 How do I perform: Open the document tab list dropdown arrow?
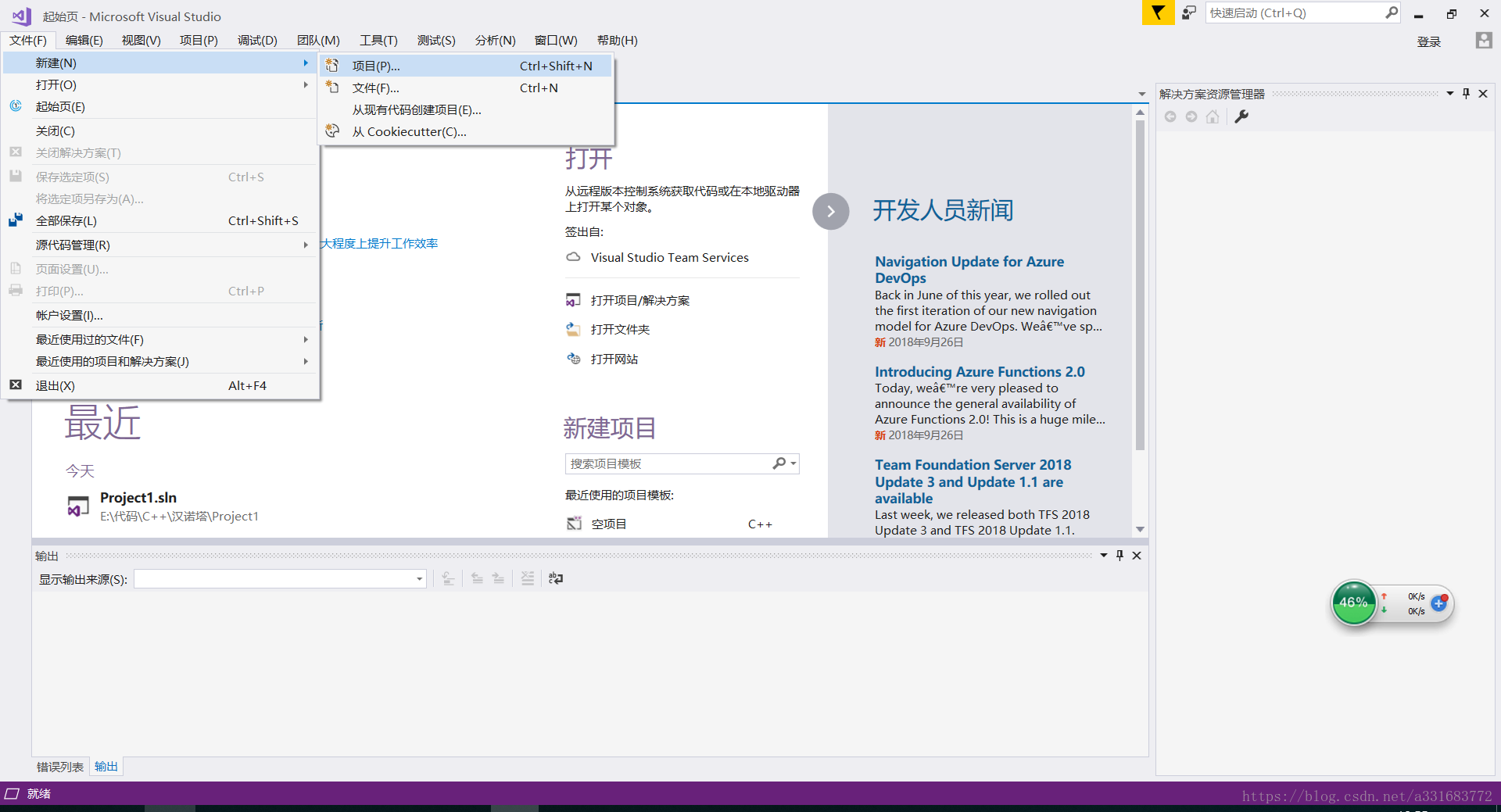click(1142, 95)
